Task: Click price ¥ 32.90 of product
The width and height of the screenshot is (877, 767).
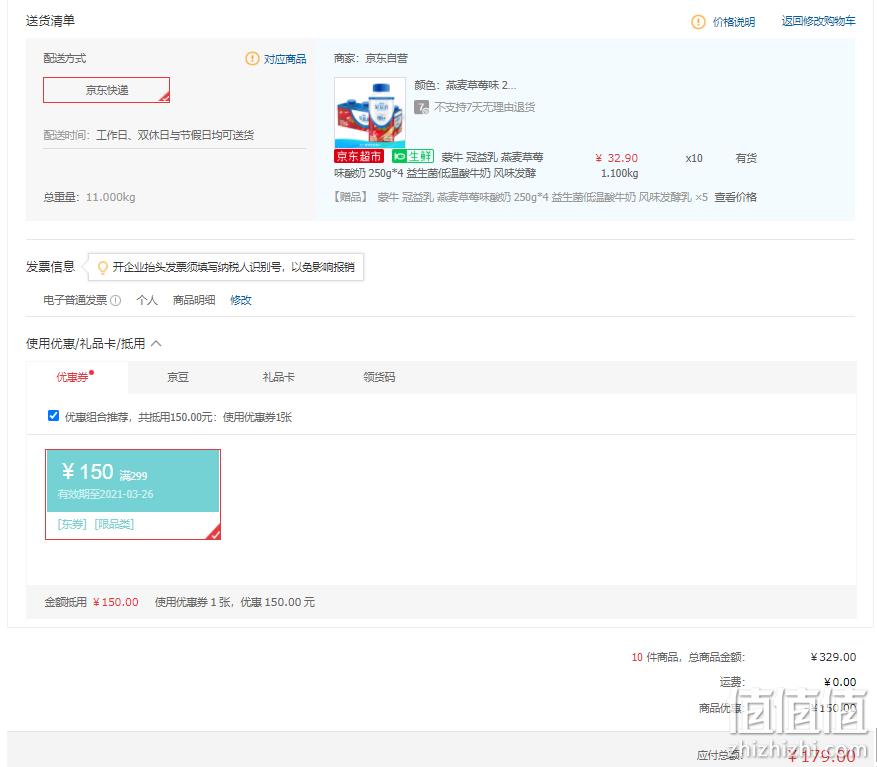Action: [x=616, y=158]
